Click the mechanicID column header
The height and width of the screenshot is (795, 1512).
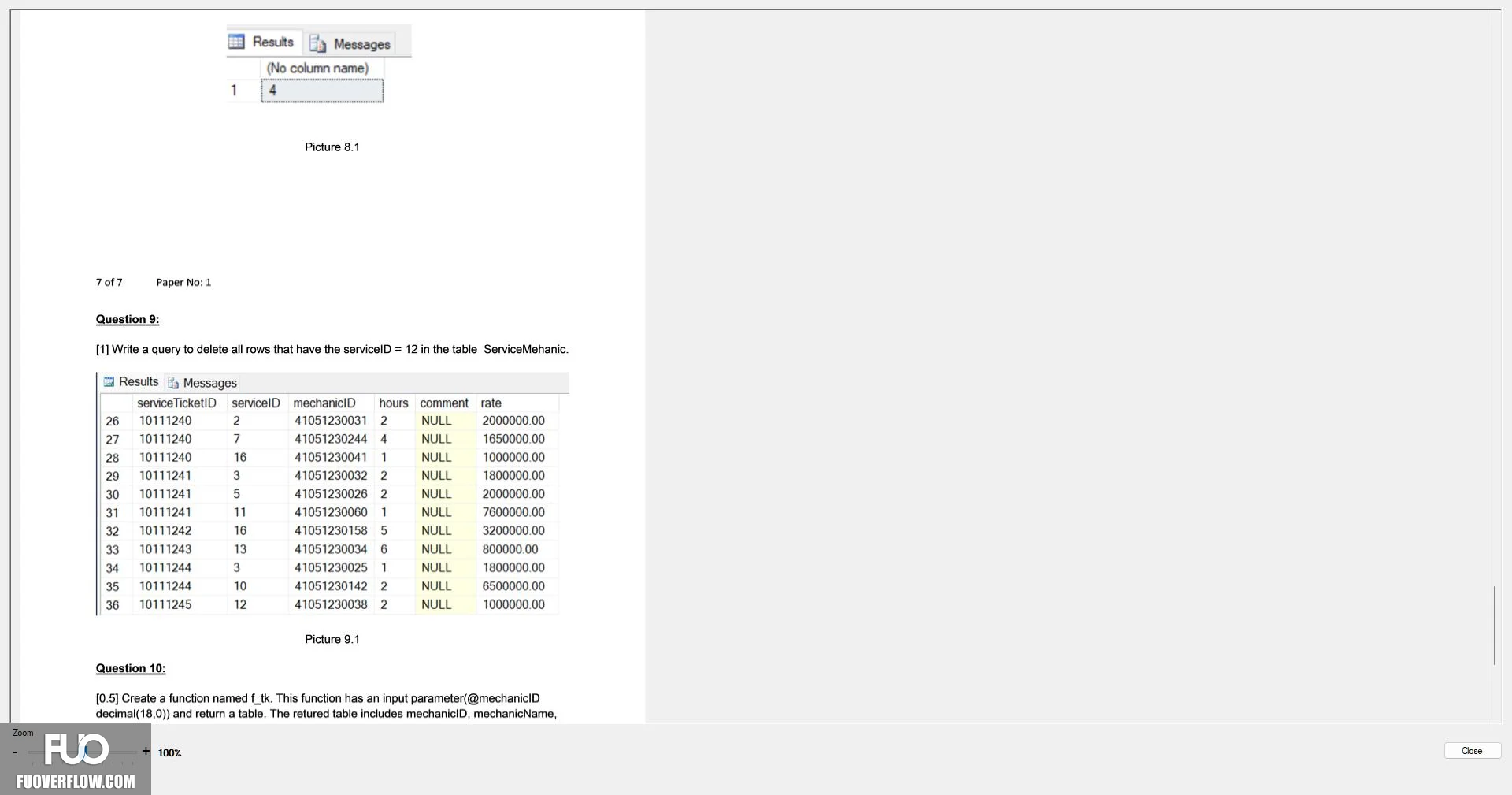324,403
